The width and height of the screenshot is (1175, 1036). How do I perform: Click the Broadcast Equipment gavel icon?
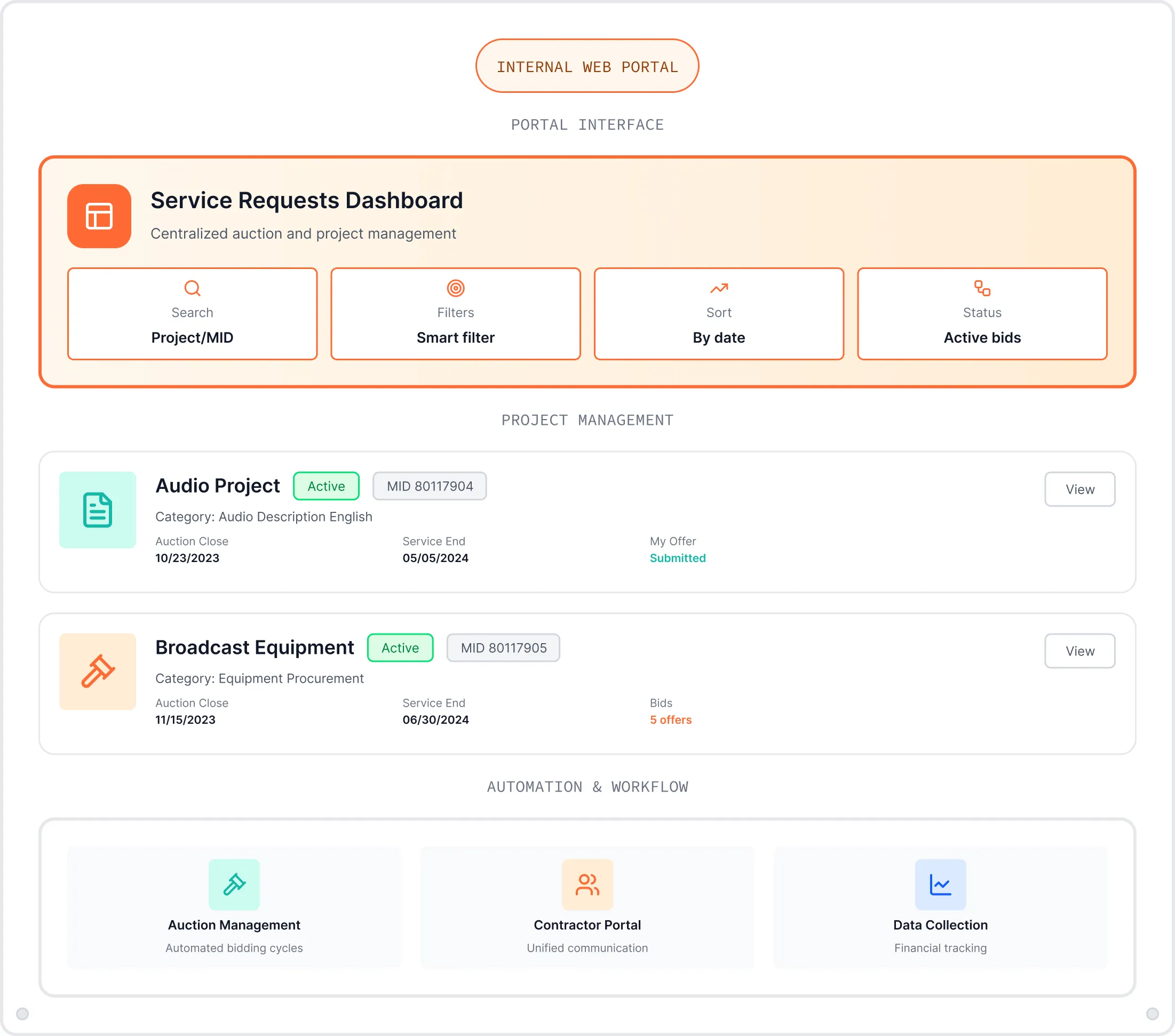tap(98, 671)
